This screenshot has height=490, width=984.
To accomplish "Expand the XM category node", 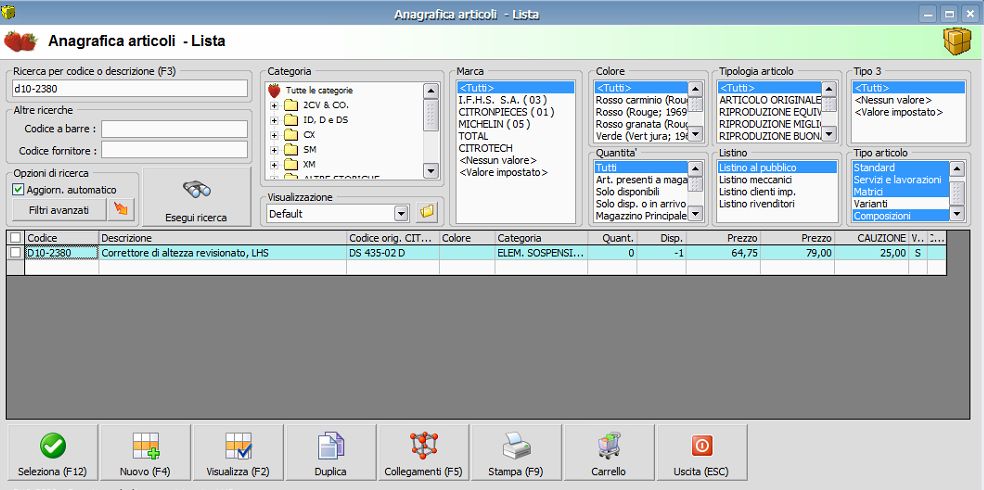I will (x=274, y=165).
